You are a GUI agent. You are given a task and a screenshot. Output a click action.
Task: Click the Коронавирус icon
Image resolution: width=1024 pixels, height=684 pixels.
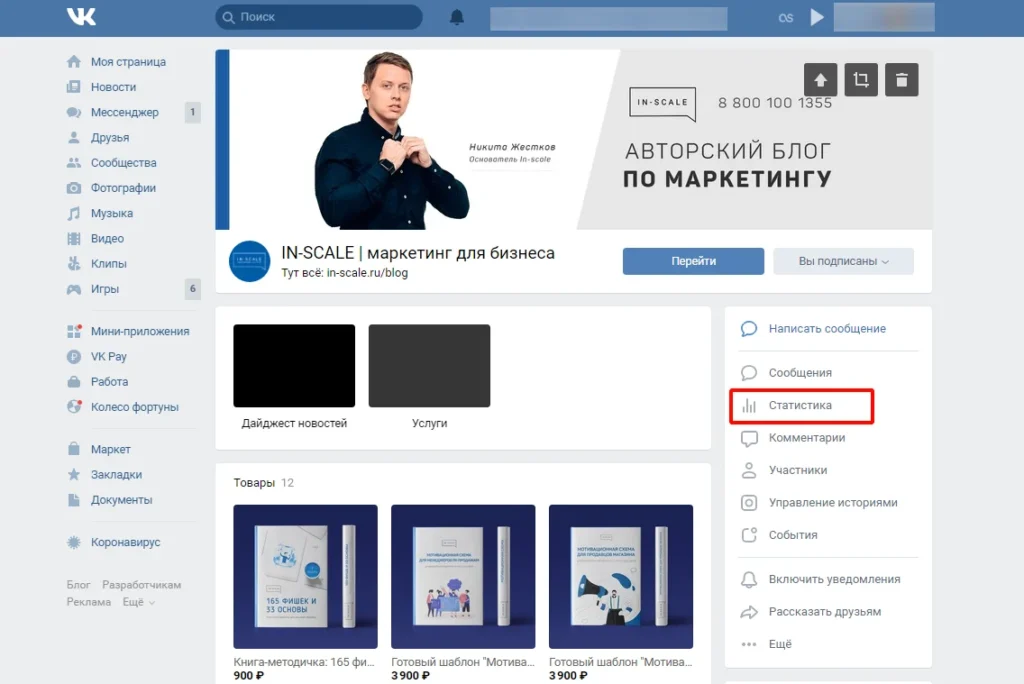[74, 542]
